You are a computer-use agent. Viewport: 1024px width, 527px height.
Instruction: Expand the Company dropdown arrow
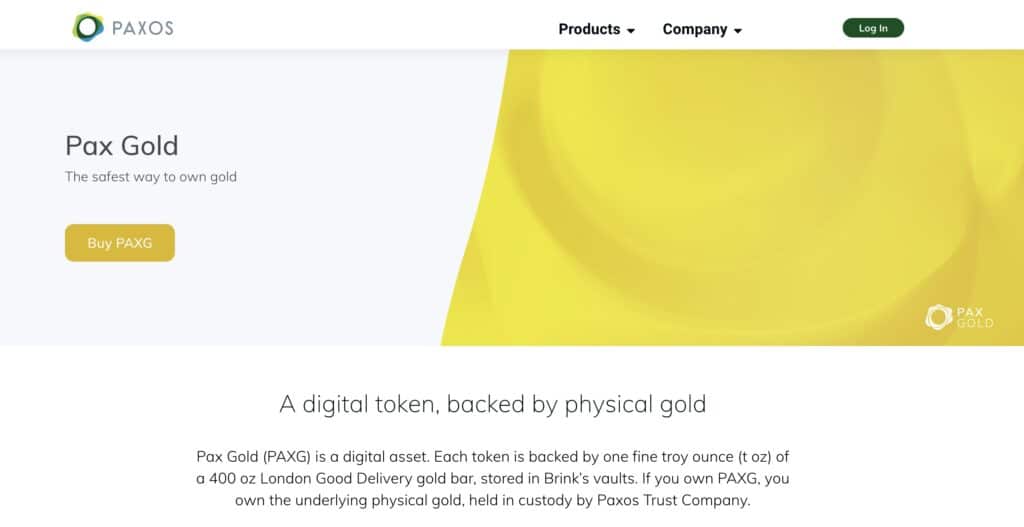click(738, 31)
